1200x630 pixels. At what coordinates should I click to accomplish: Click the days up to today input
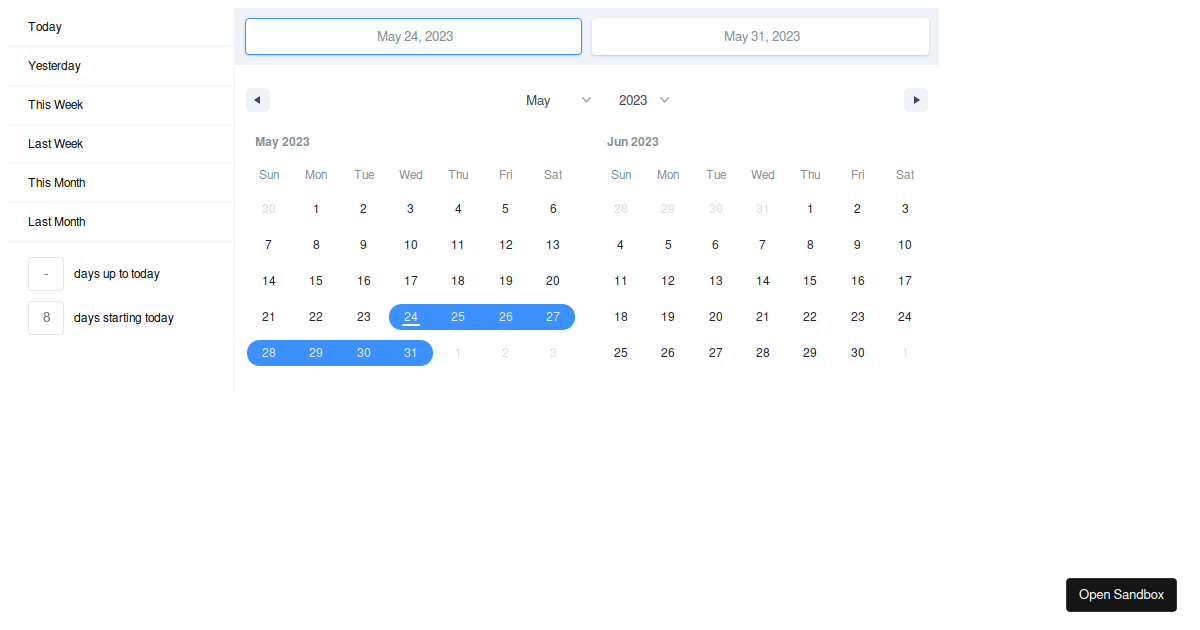click(x=46, y=274)
